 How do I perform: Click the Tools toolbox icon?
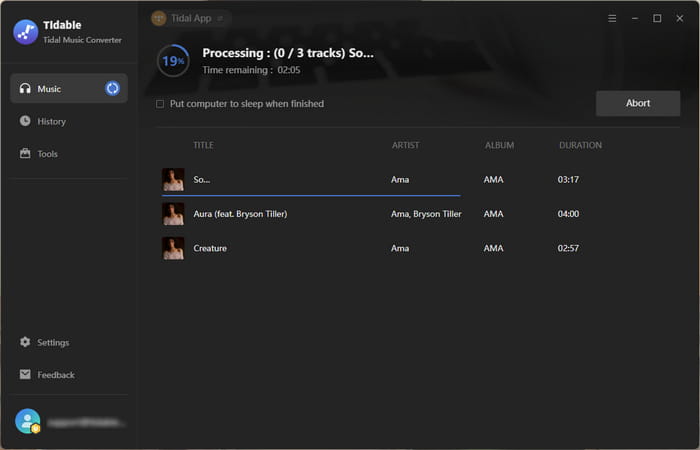tap(25, 154)
